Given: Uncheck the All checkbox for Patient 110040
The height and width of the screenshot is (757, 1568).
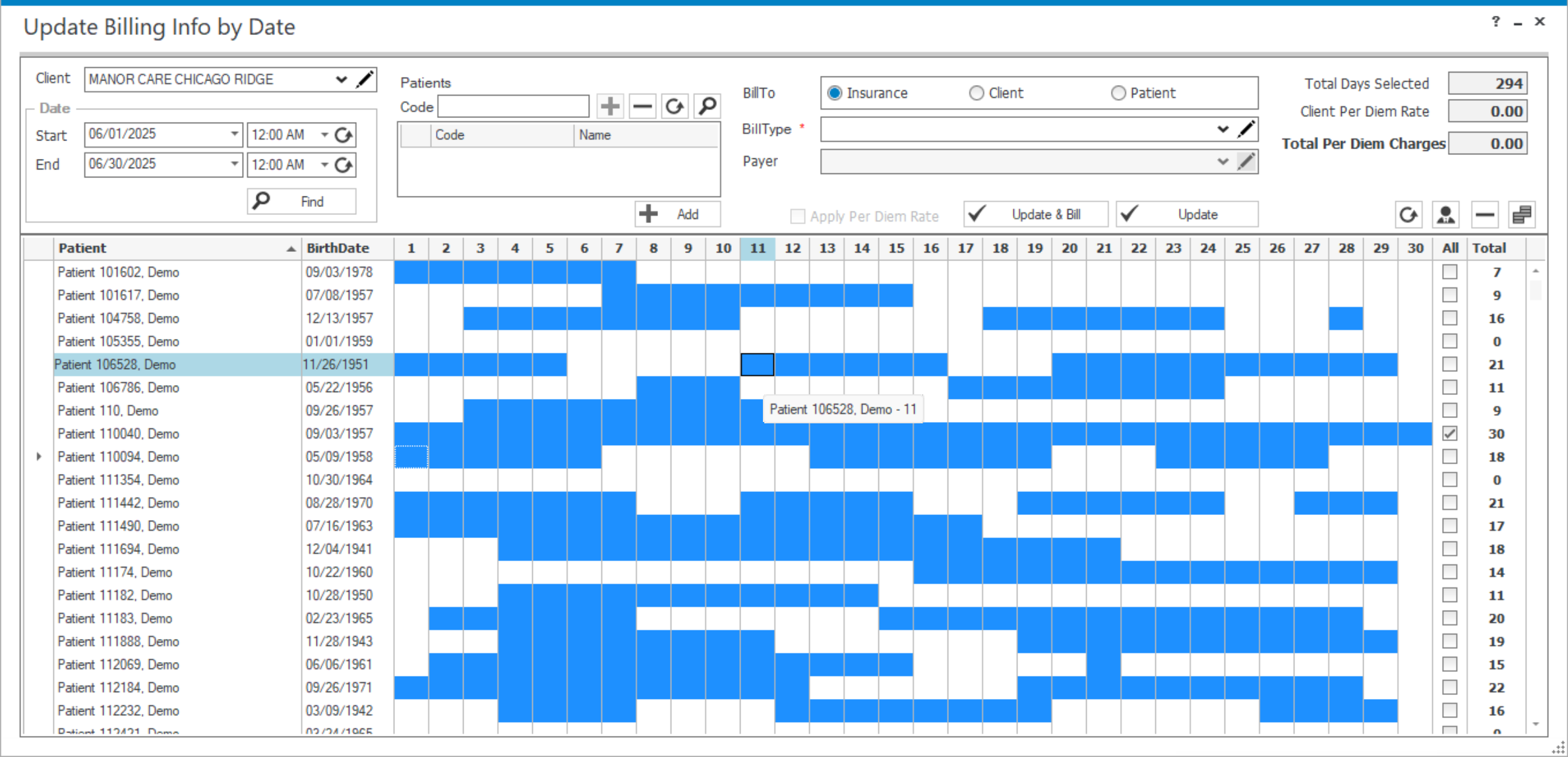Looking at the screenshot, I should click(1449, 434).
